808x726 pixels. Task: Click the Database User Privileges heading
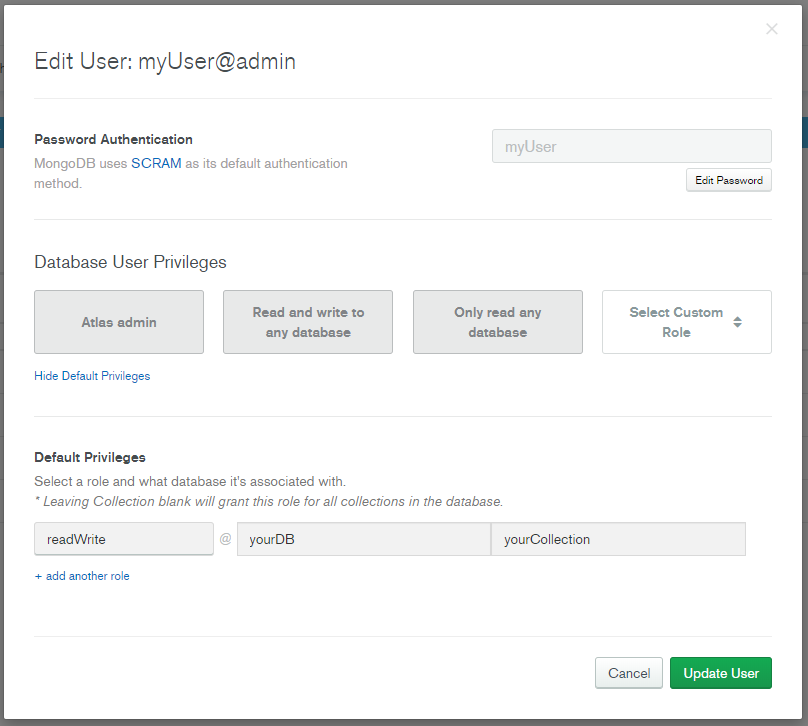pos(130,262)
